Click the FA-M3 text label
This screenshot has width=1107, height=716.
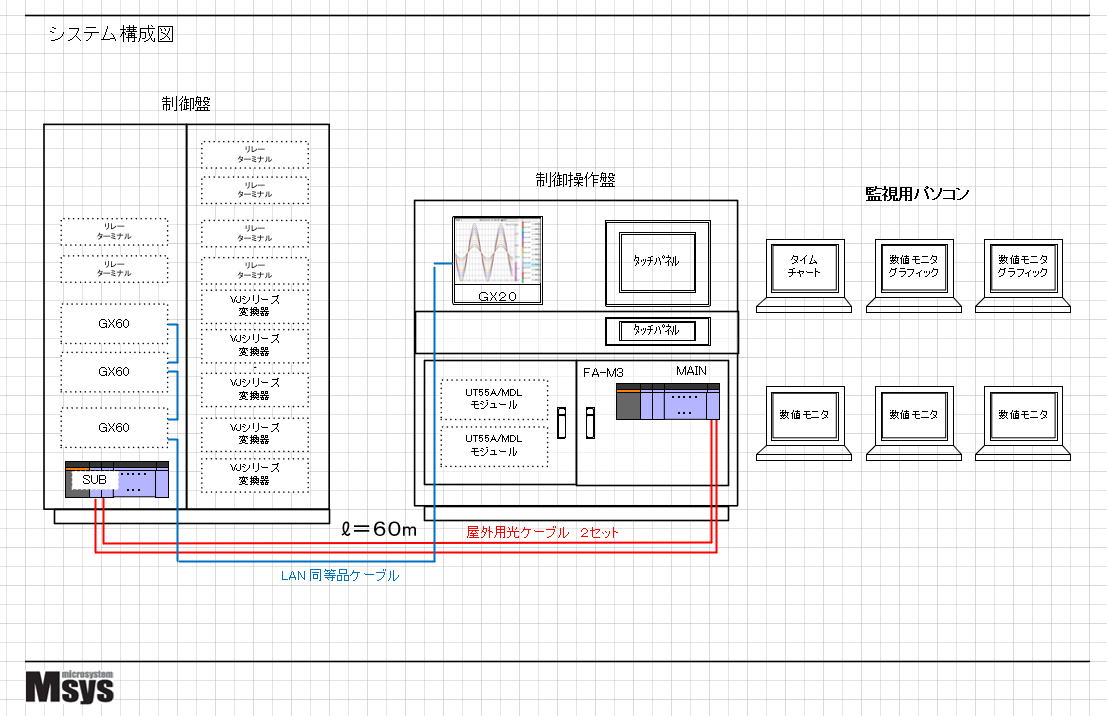point(603,373)
